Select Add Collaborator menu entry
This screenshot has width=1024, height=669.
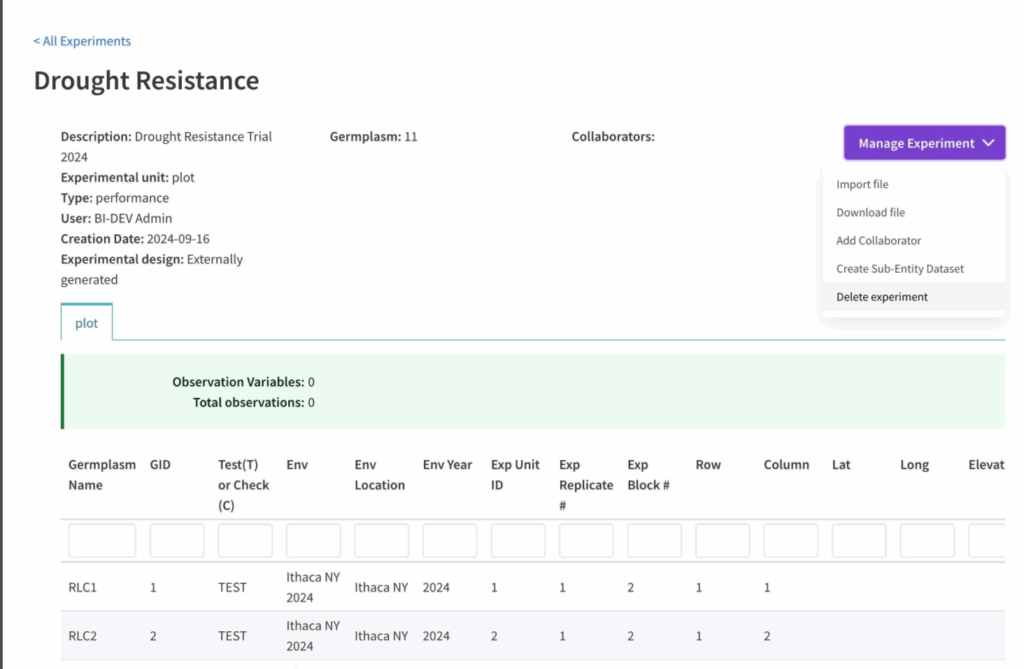pos(878,240)
